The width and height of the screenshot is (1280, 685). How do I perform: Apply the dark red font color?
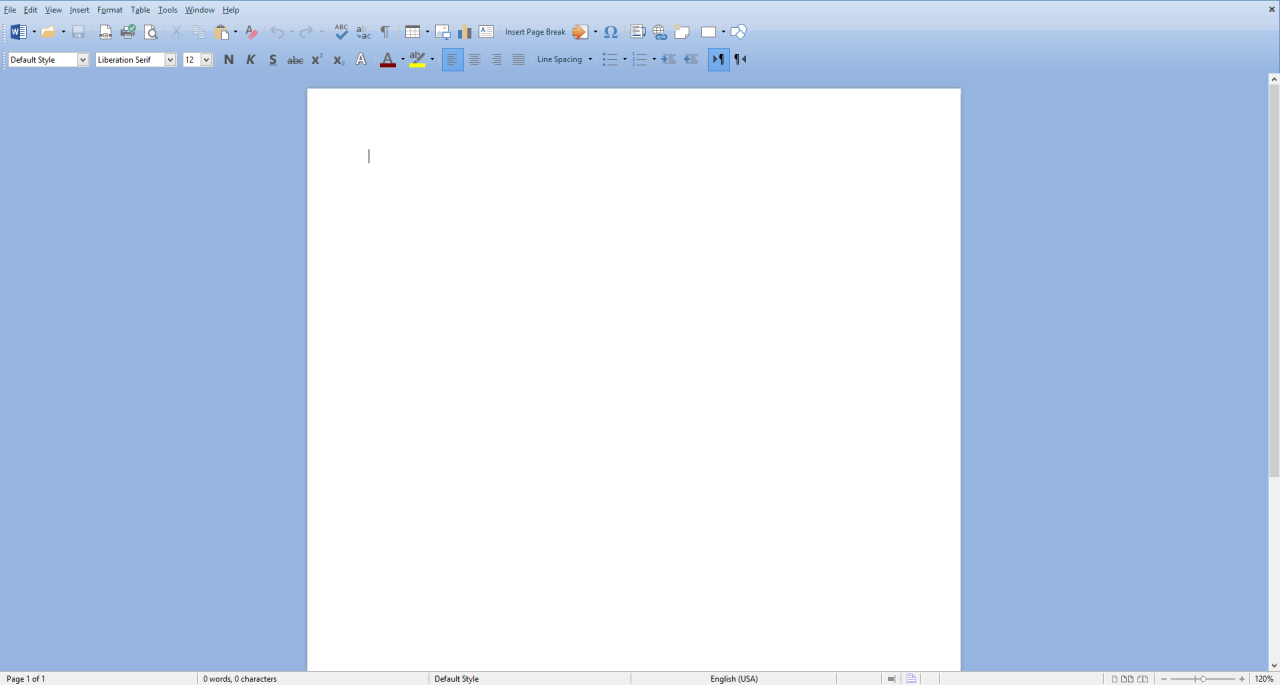pos(388,60)
